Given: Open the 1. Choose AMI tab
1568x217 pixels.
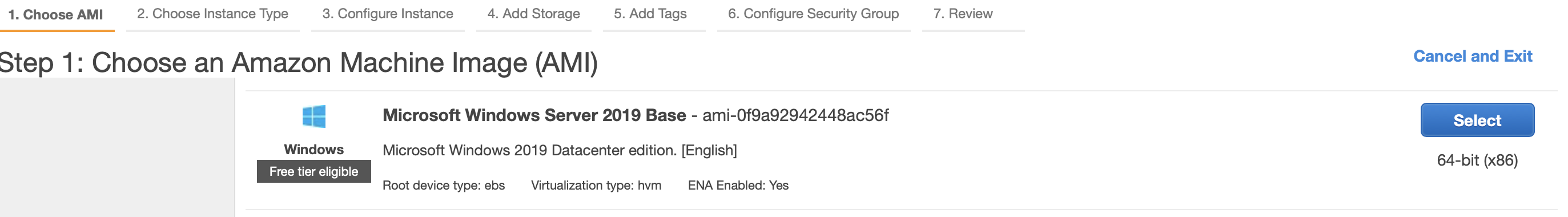Looking at the screenshot, I should point(56,15).
